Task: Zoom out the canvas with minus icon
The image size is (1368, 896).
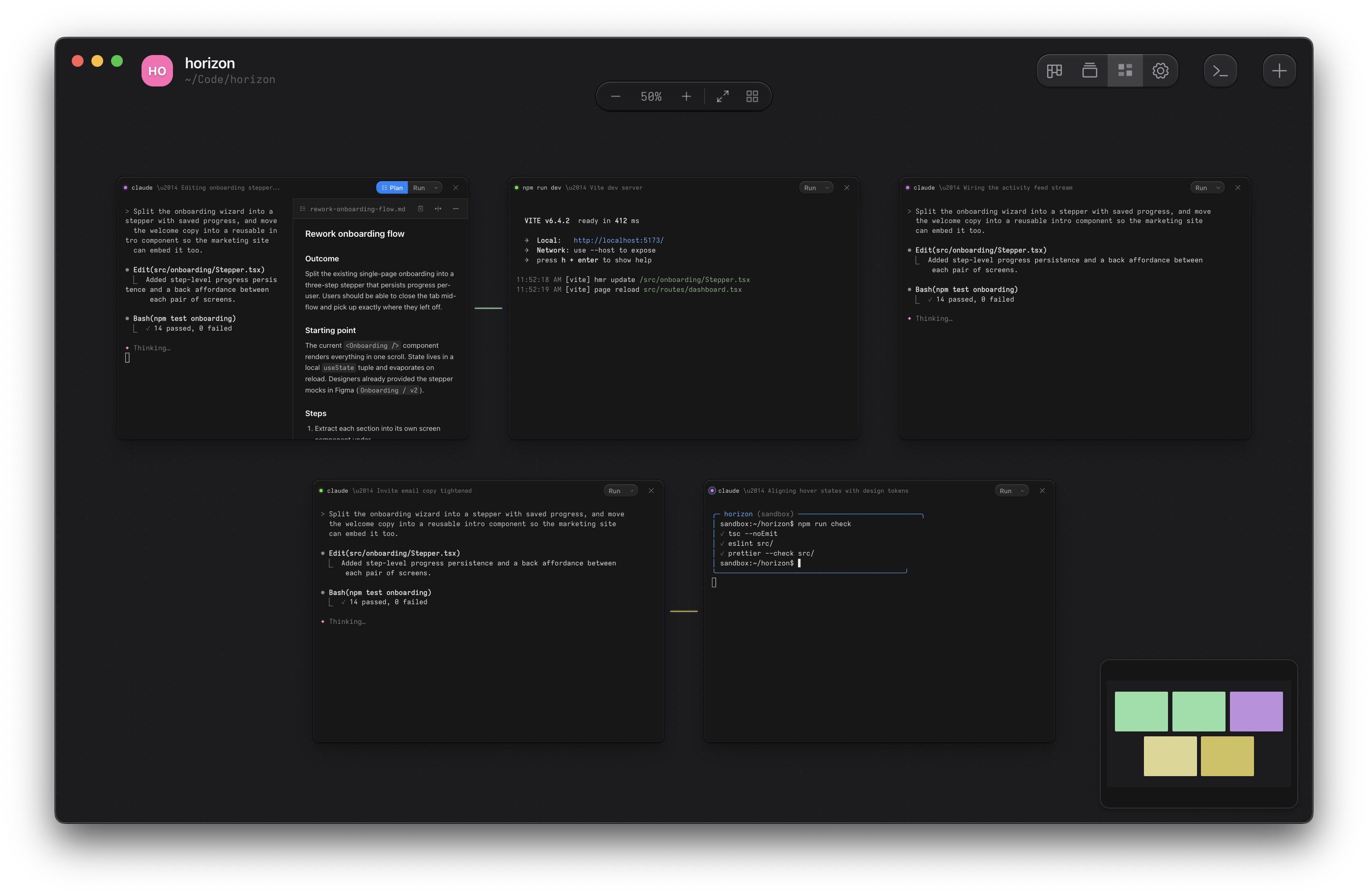Action: [x=615, y=97]
